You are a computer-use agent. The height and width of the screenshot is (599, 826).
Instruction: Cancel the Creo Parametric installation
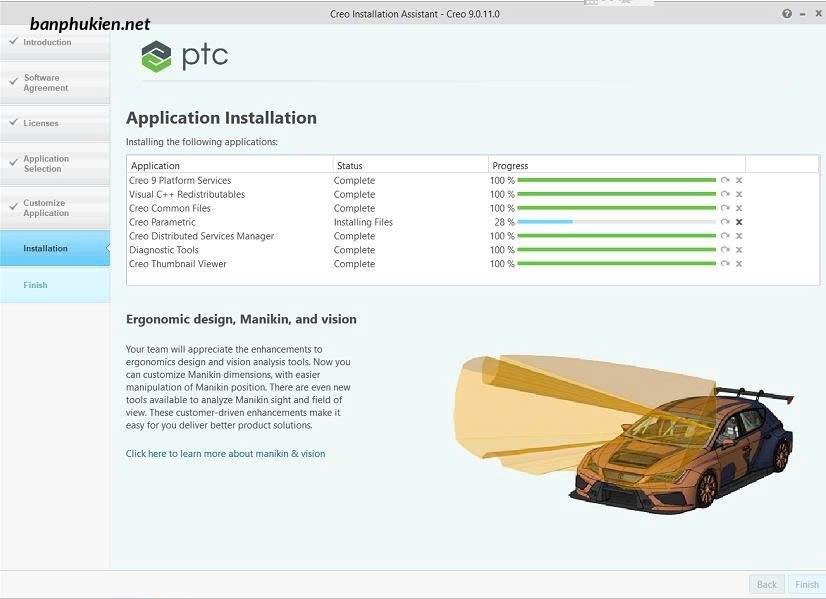(x=739, y=222)
